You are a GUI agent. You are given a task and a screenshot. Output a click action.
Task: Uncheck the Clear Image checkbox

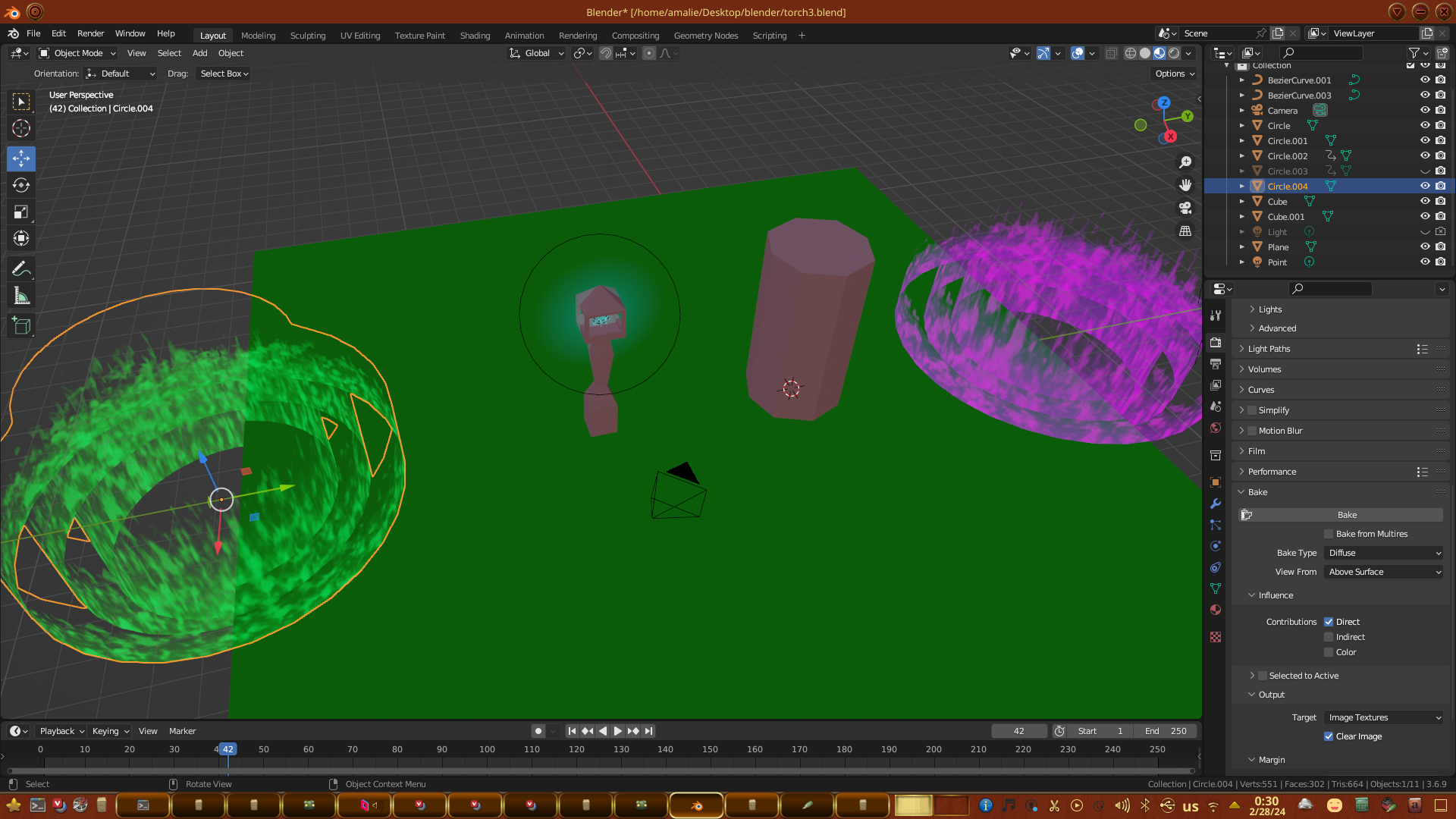1329,736
